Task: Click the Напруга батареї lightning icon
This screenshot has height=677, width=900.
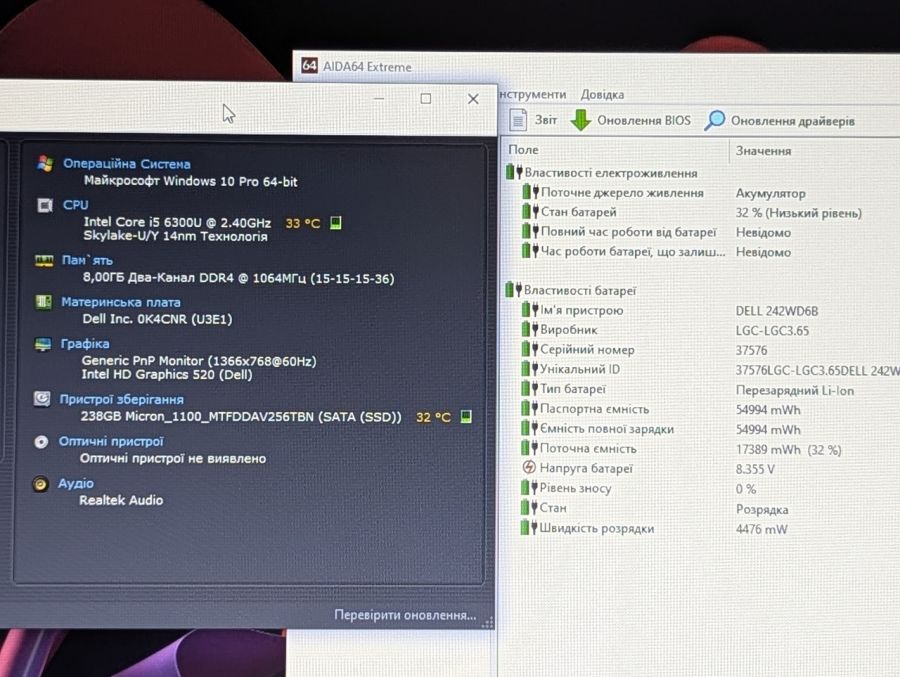Action: click(529, 467)
